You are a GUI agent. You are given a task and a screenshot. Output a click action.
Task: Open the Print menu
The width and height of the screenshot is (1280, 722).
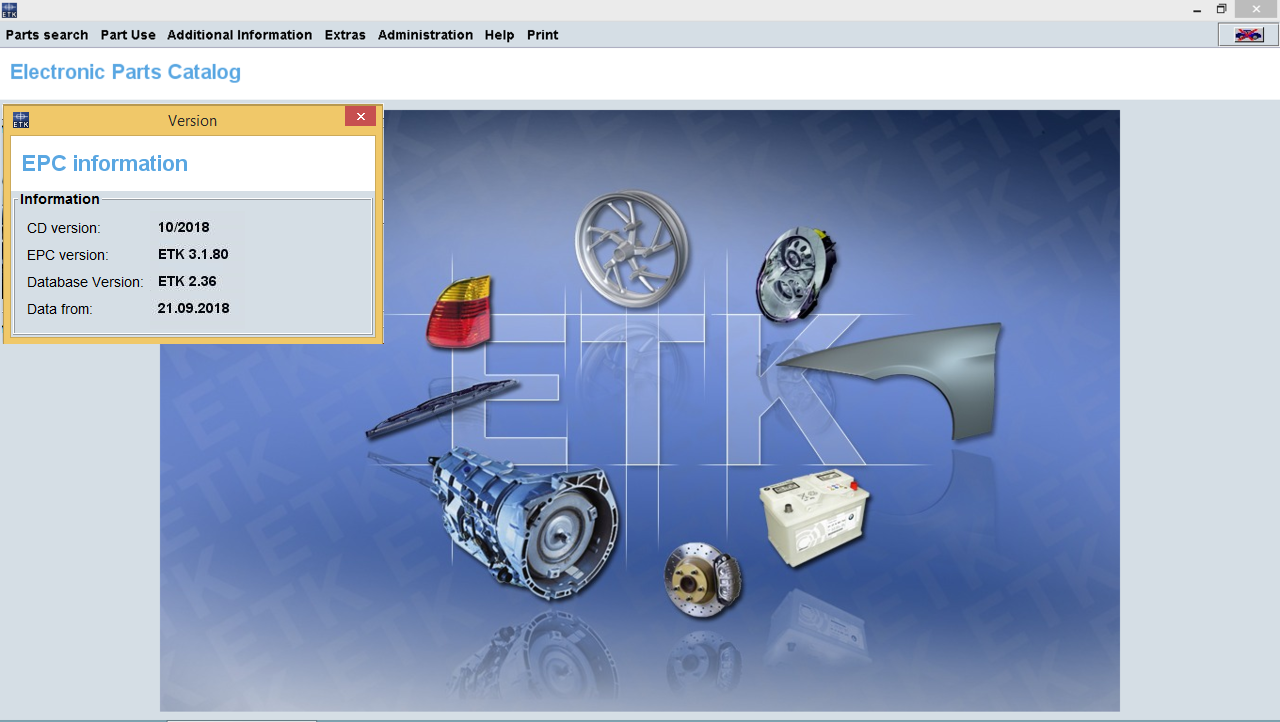(543, 35)
